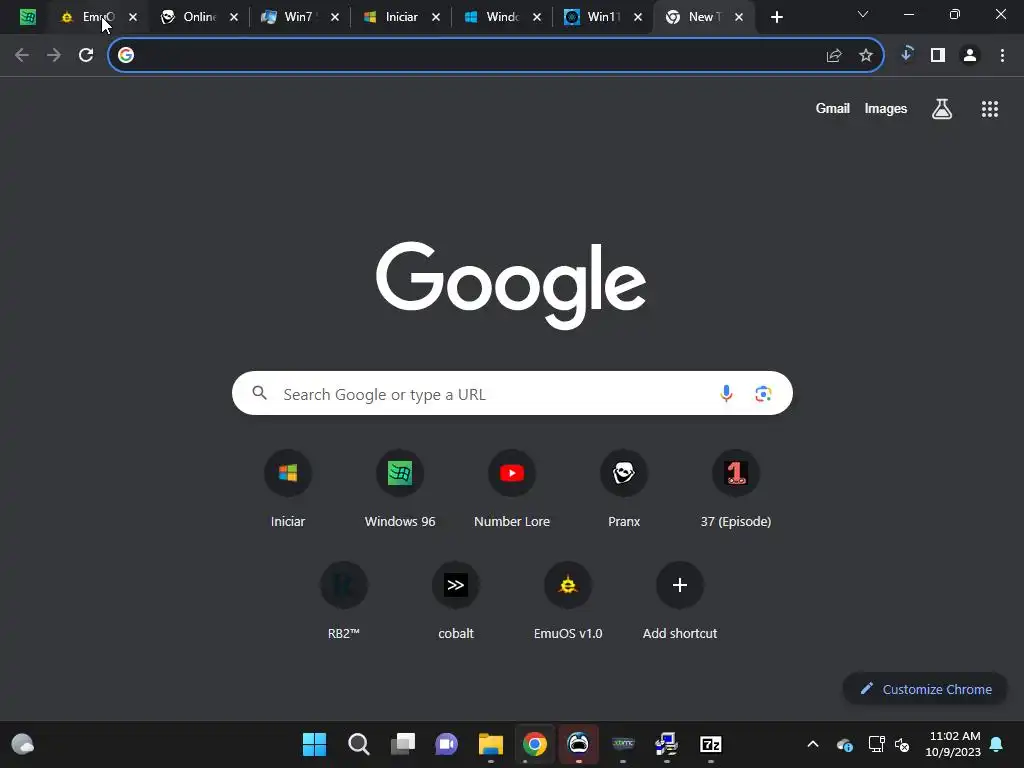The height and width of the screenshot is (768, 1024).
Task: Close the Win11 tab
Action: click(x=637, y=18)
